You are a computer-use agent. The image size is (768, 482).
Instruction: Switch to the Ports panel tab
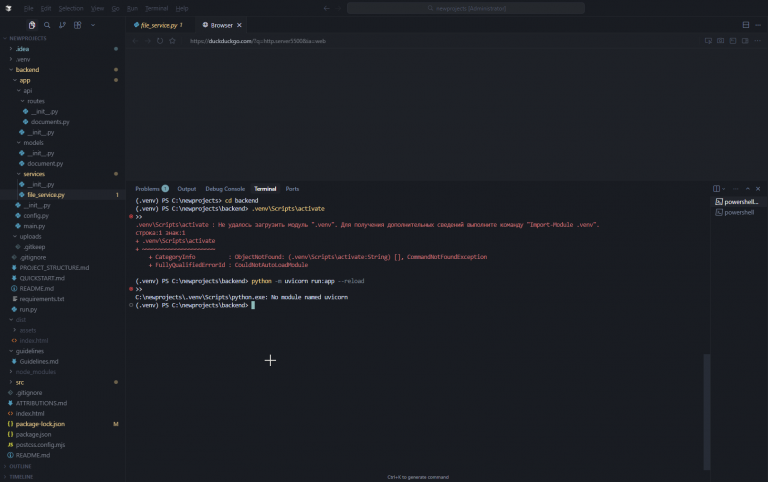(292, 189)
